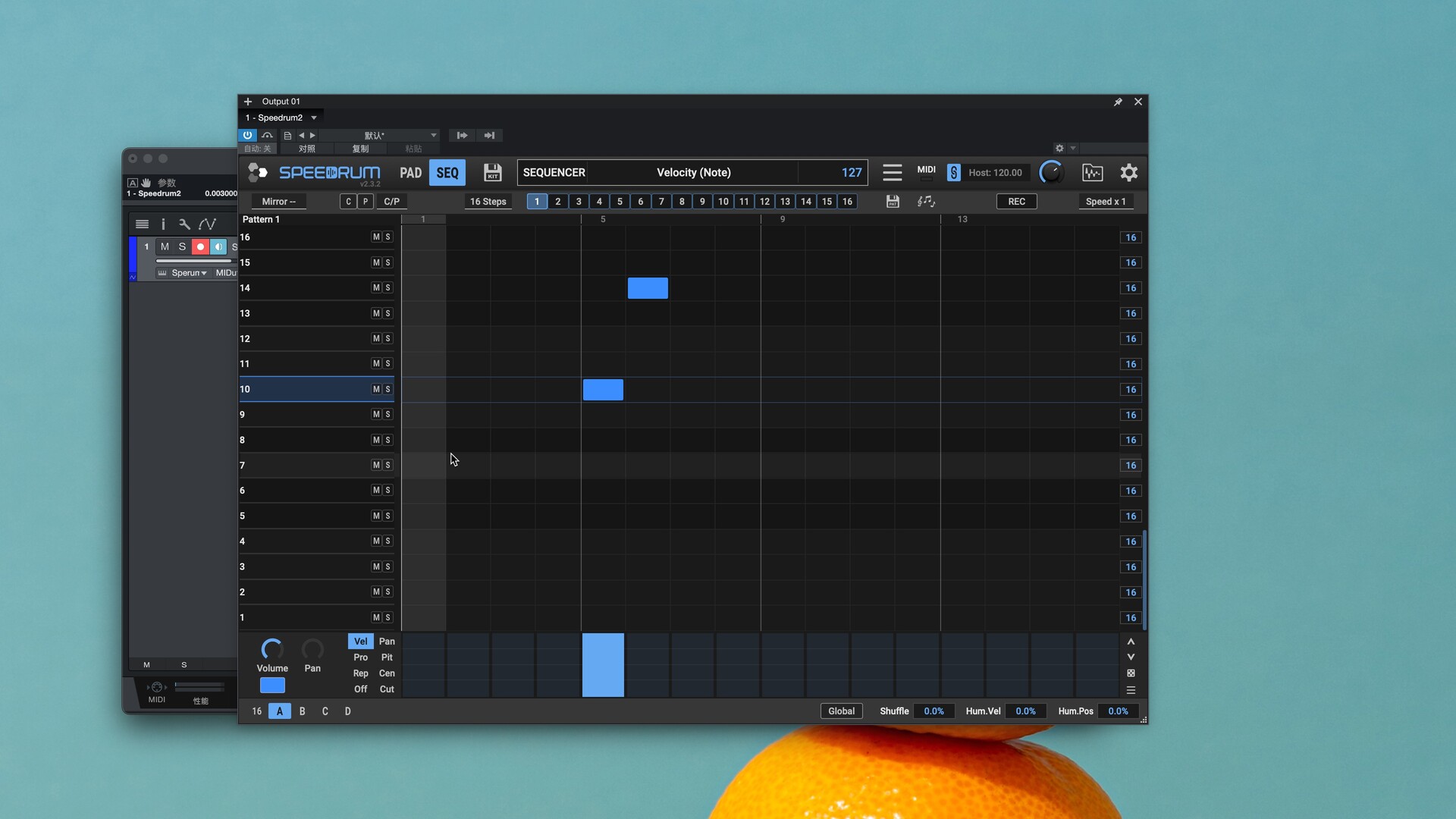Click the Hum.Vel 0.0% value field
This screenshot has height=819, width=1456.
pyautogui.click(x=1025, y=711)
